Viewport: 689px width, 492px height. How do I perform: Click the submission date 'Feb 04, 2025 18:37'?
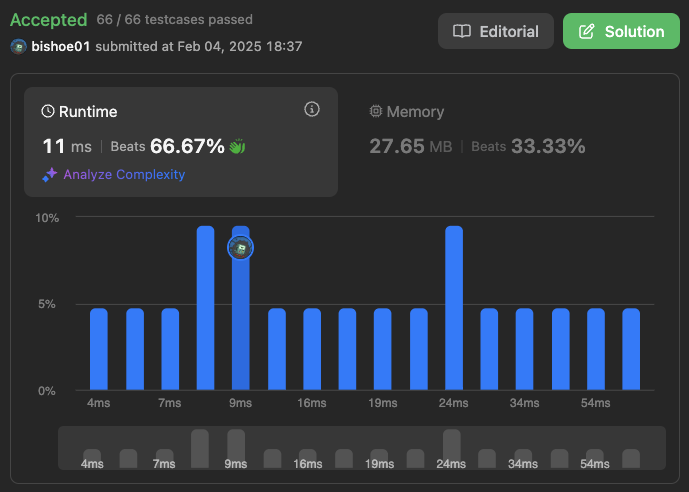tap(239, 47)
